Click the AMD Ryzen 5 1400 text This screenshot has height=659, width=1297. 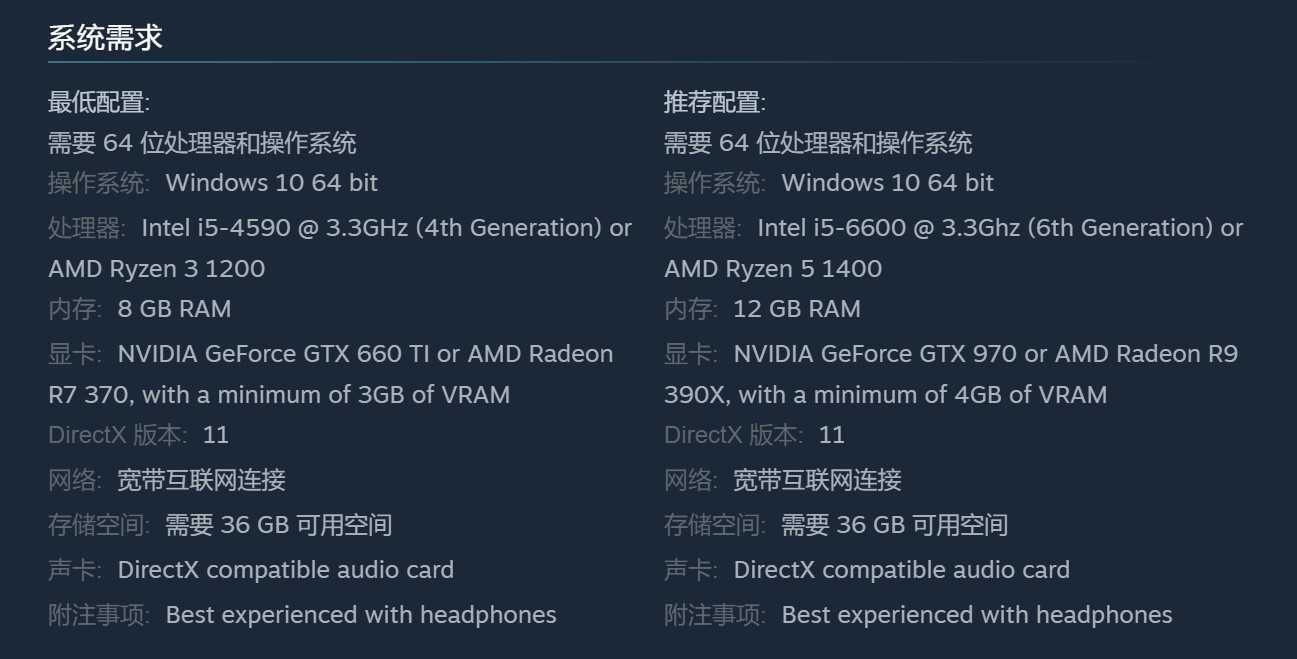coord(773,269)
